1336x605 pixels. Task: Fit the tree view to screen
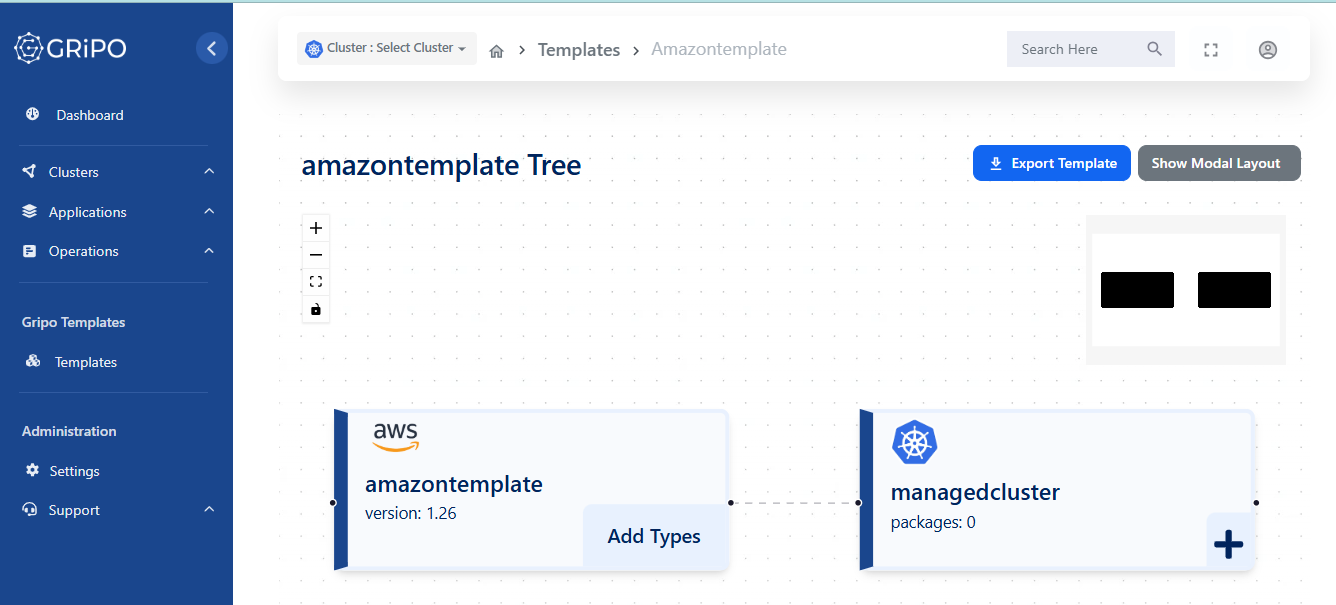(316, 282)
